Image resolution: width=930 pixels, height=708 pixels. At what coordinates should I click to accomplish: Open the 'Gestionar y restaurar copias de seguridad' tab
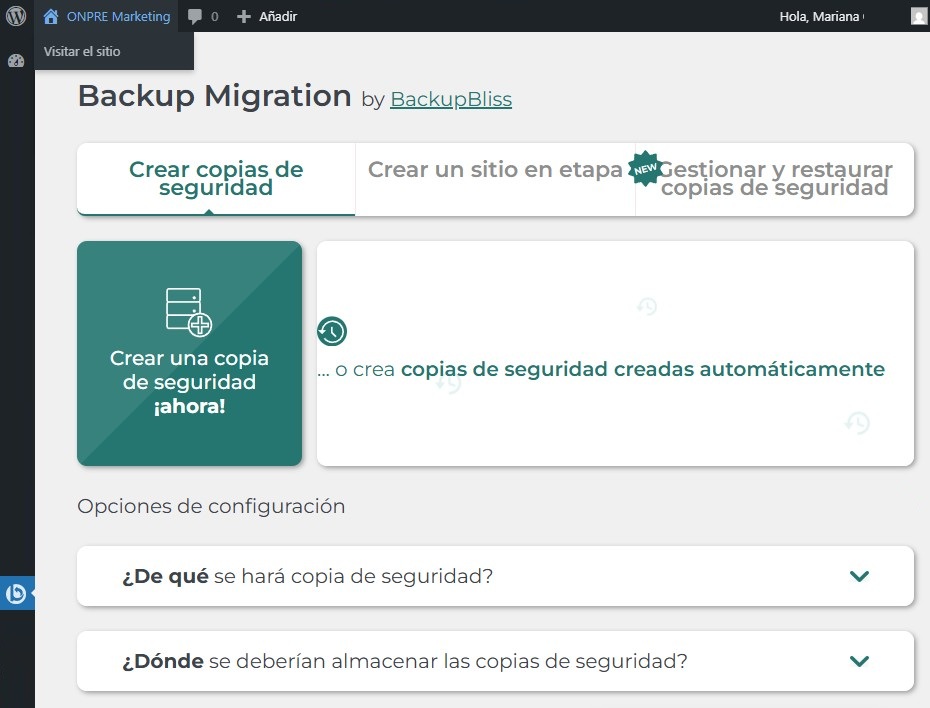click(x=777, y=180)
